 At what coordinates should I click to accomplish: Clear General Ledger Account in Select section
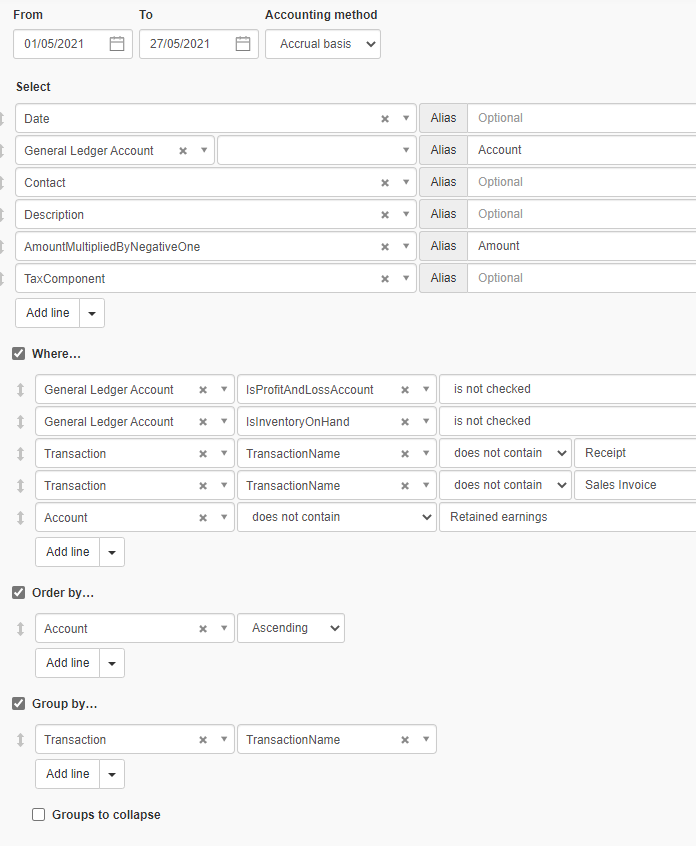[x=183, y=151]
